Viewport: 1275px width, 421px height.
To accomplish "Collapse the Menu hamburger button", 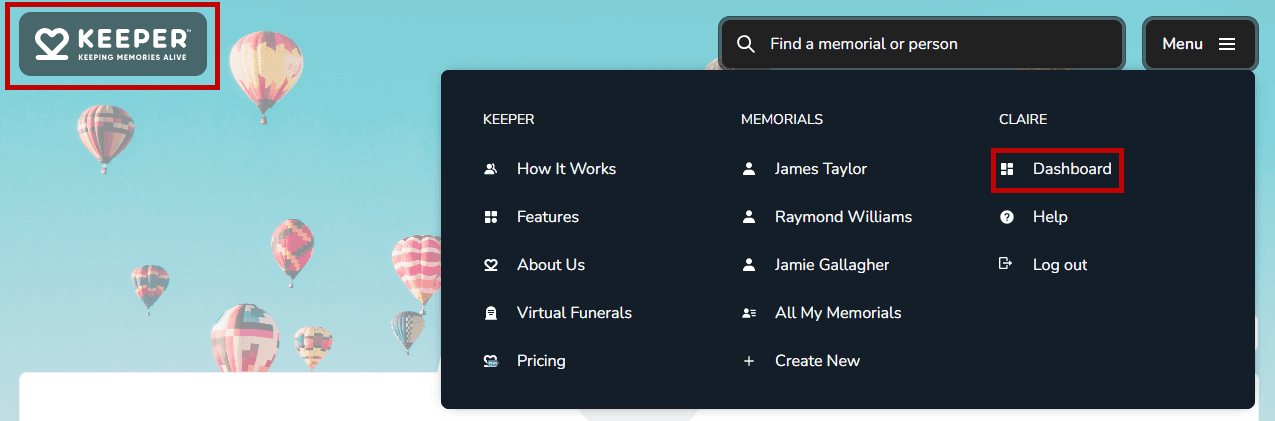I will point(1199,44).
